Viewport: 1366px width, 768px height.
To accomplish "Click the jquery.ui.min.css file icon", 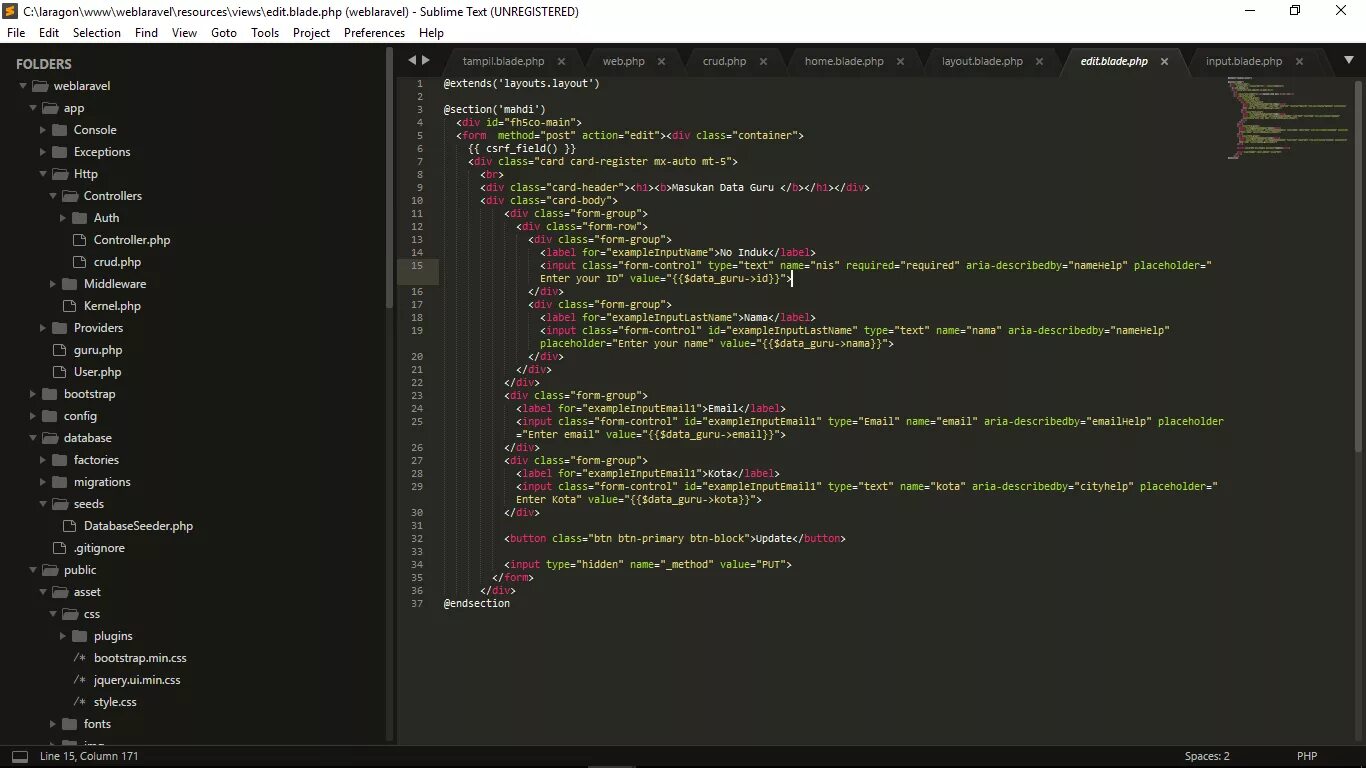I will tap(80, 680).
